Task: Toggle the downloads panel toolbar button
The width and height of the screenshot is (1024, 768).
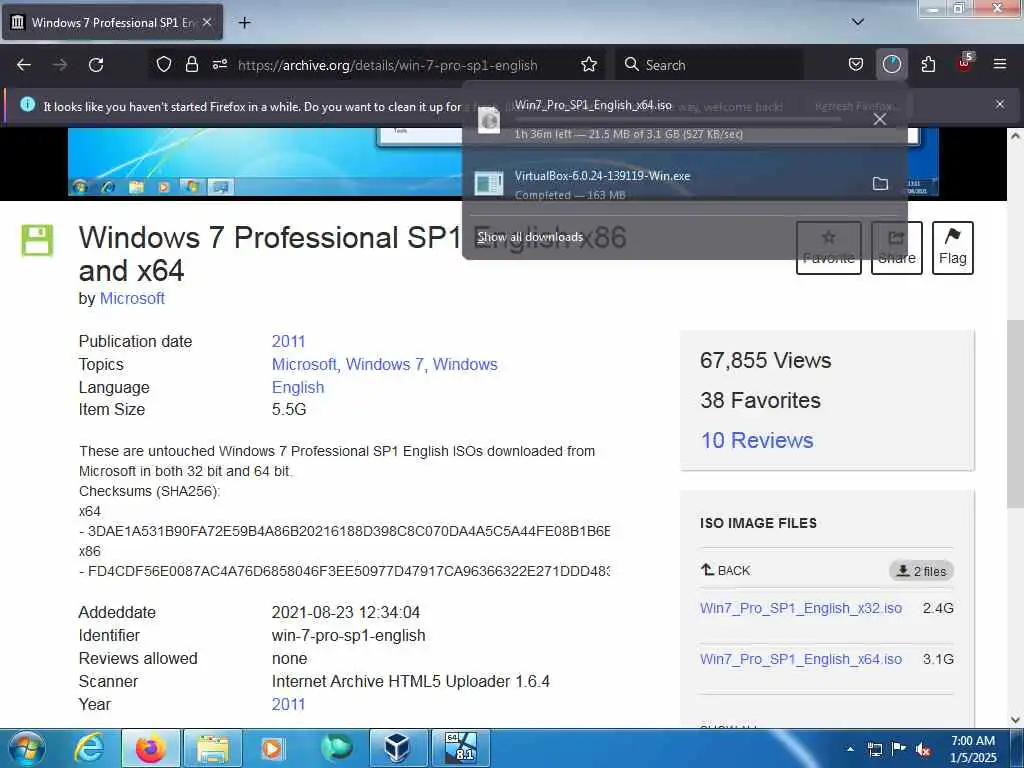Action: 891,65
